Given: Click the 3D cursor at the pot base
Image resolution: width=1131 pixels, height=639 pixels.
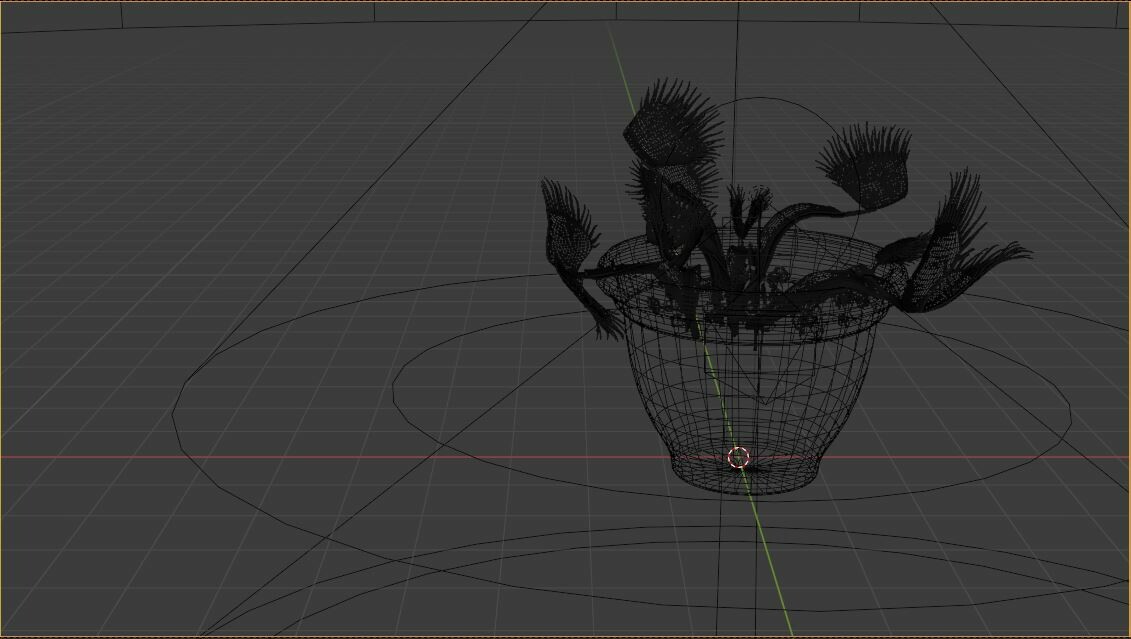Looking at the screenshot, I should coord(739,457).
